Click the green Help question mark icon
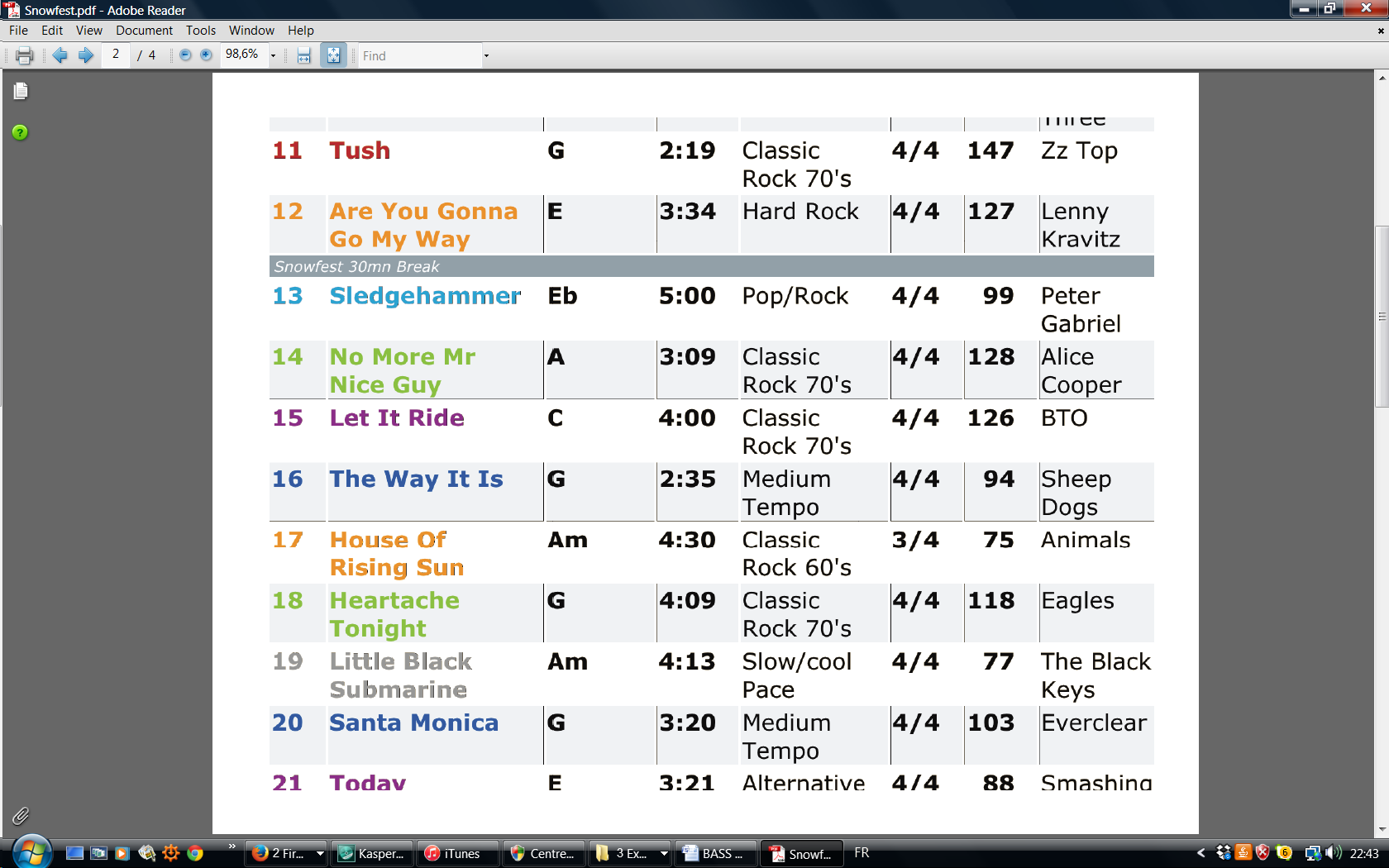Viewport: 1389px width, 868px height. point(20,132)
